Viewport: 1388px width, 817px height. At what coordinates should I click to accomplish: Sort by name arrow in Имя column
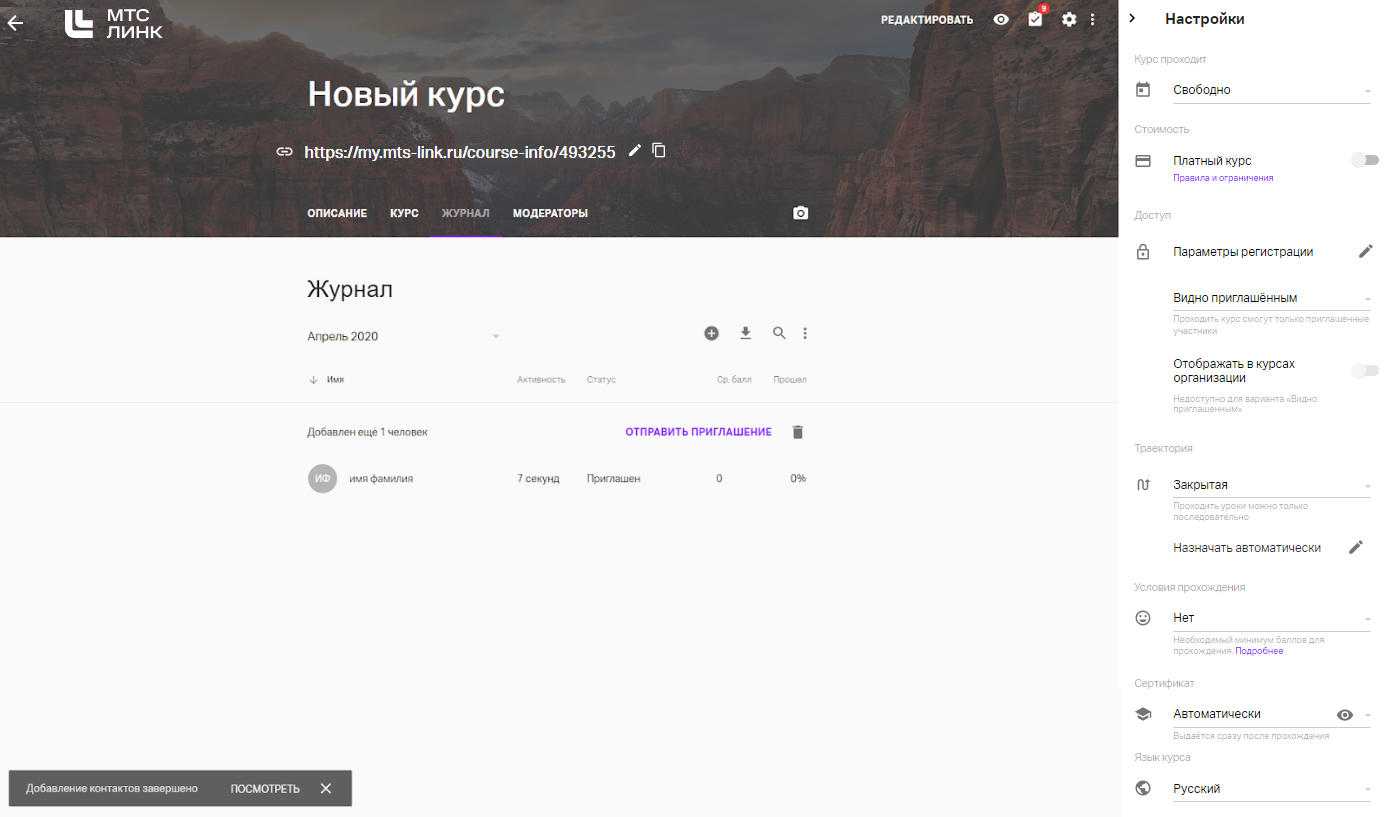[313, 380]
